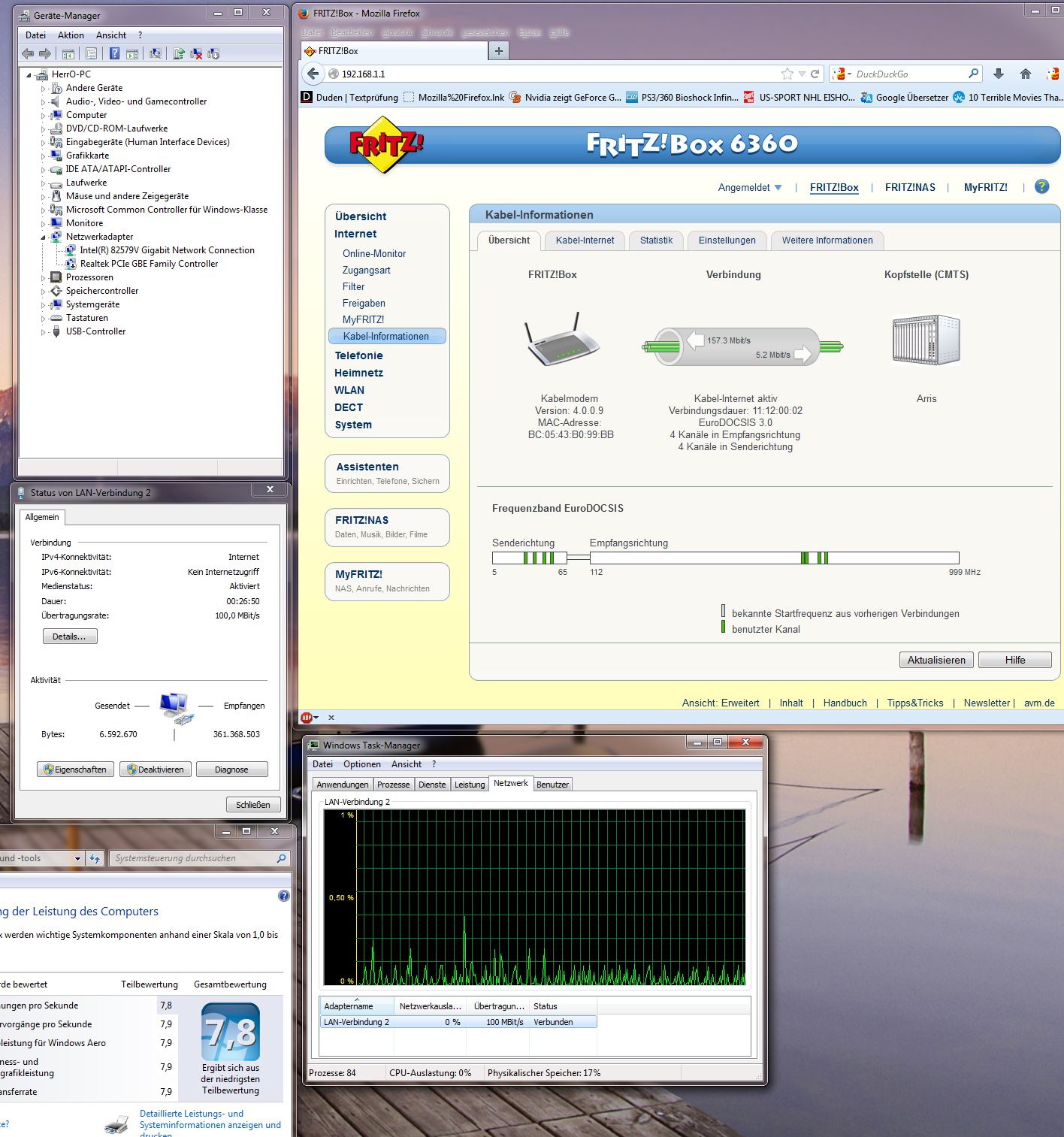Open the Statistik tab
The height and width of the screenshot is (1137, 1064).
coord(656,240)
